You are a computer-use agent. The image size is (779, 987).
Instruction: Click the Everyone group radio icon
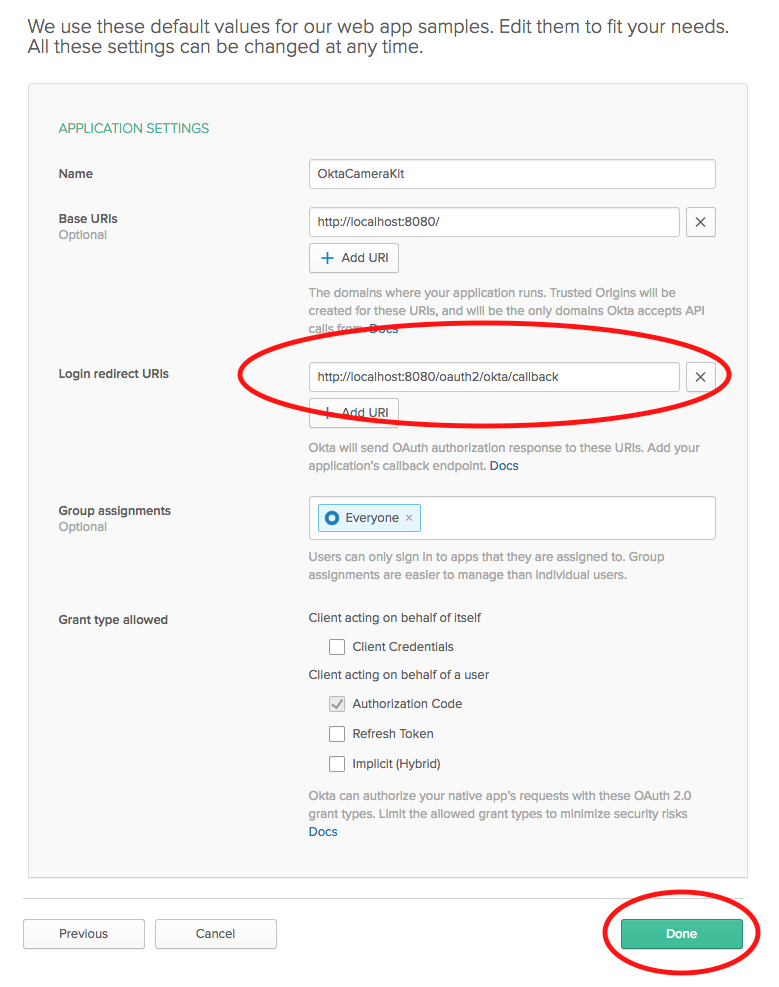coord(332,518)
